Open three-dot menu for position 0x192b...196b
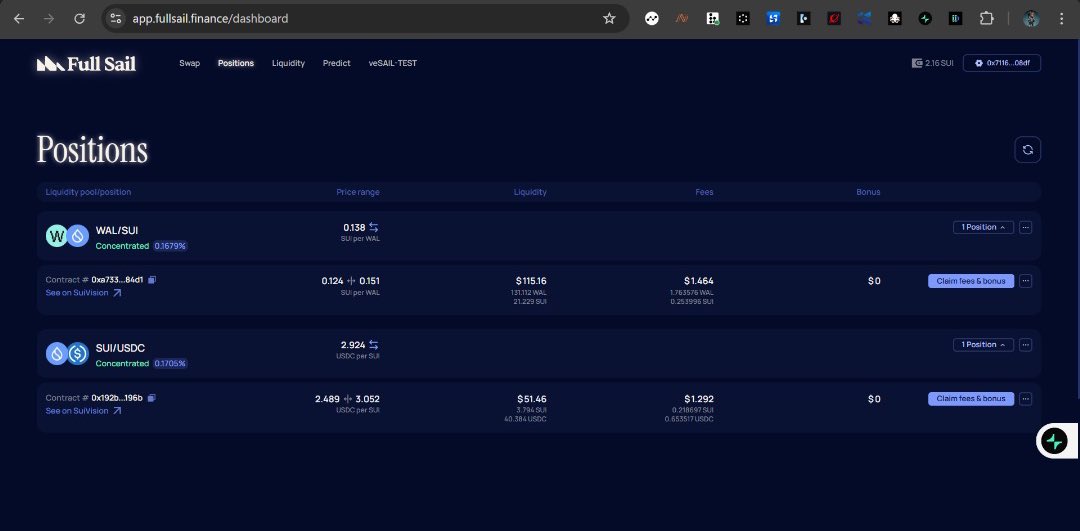The width and height of the screenshot is (1080, 531). [1026, 399]
